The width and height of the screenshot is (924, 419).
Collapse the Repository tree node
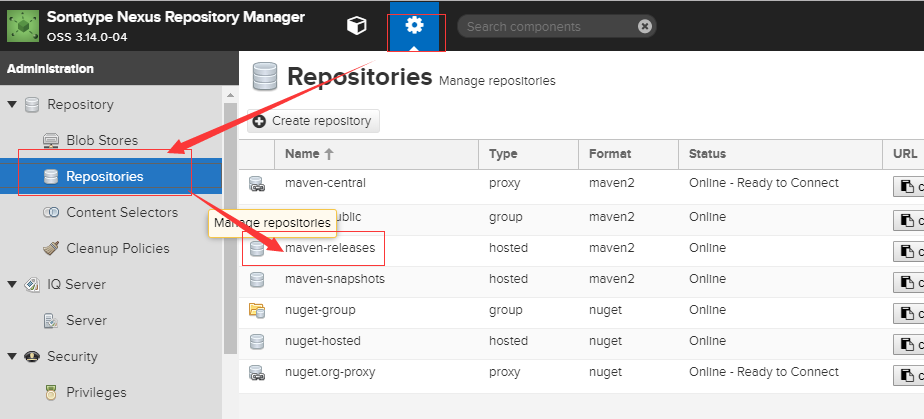pos(12,105)
